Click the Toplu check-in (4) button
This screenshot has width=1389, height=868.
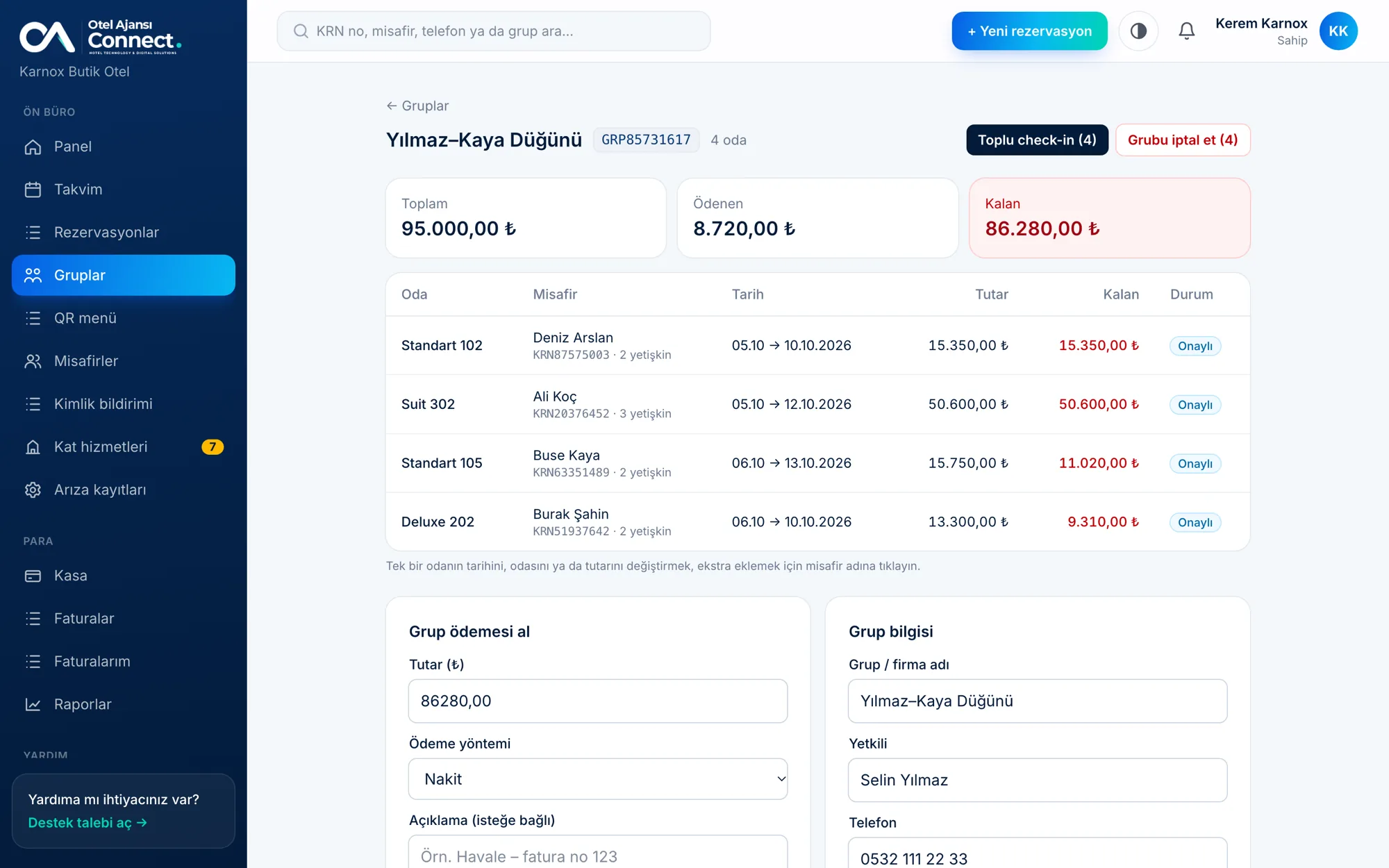pos(1037,140)
